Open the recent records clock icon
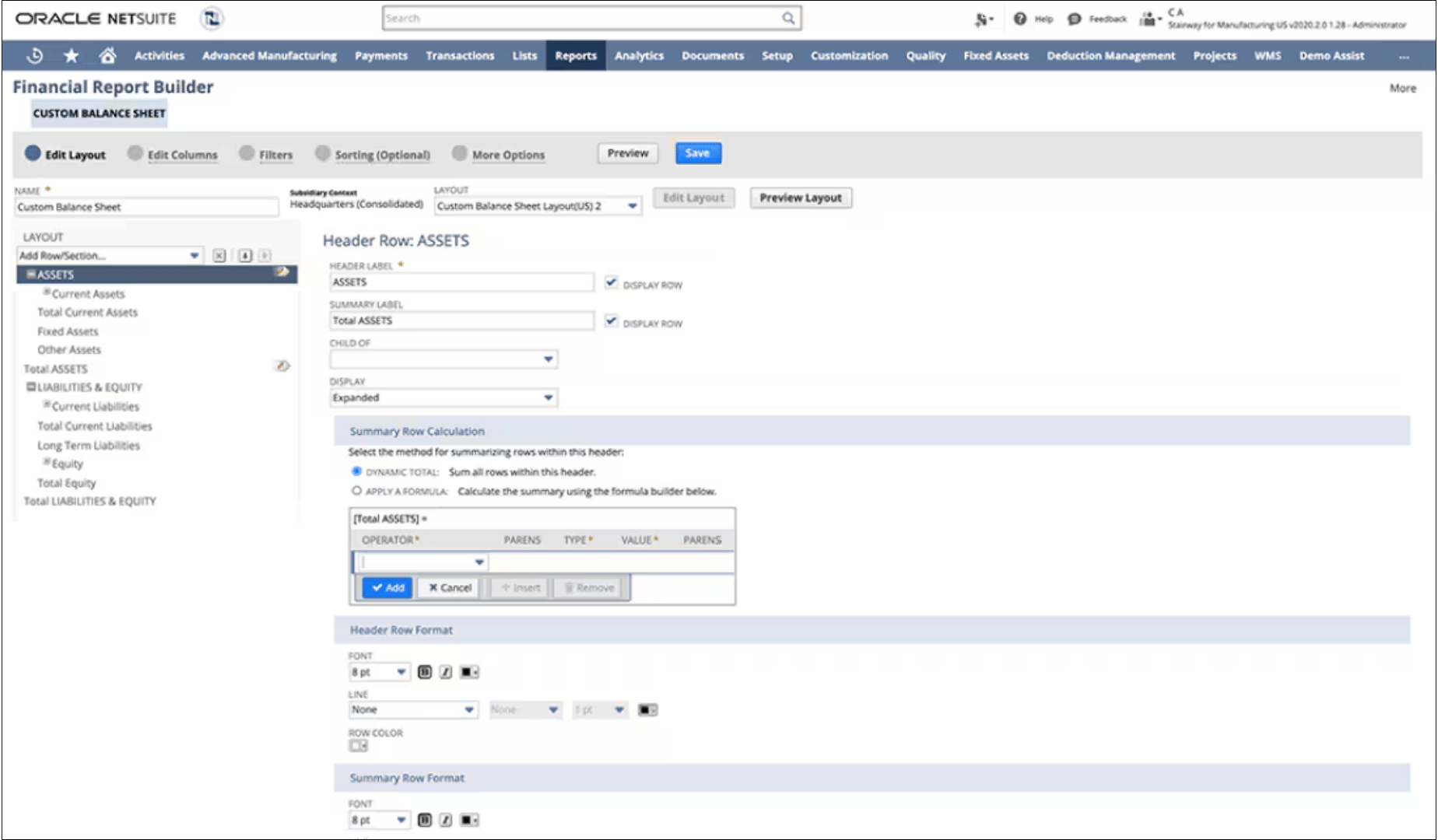Viewport: 1438px width, 840px height. point(34,55)
